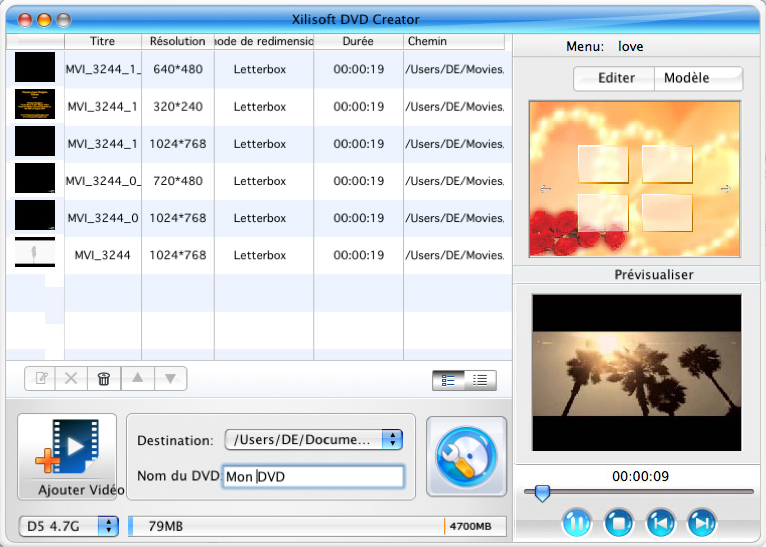Click the love menu template preview
This screenshot has height=547, width=766.
point(635,179)
